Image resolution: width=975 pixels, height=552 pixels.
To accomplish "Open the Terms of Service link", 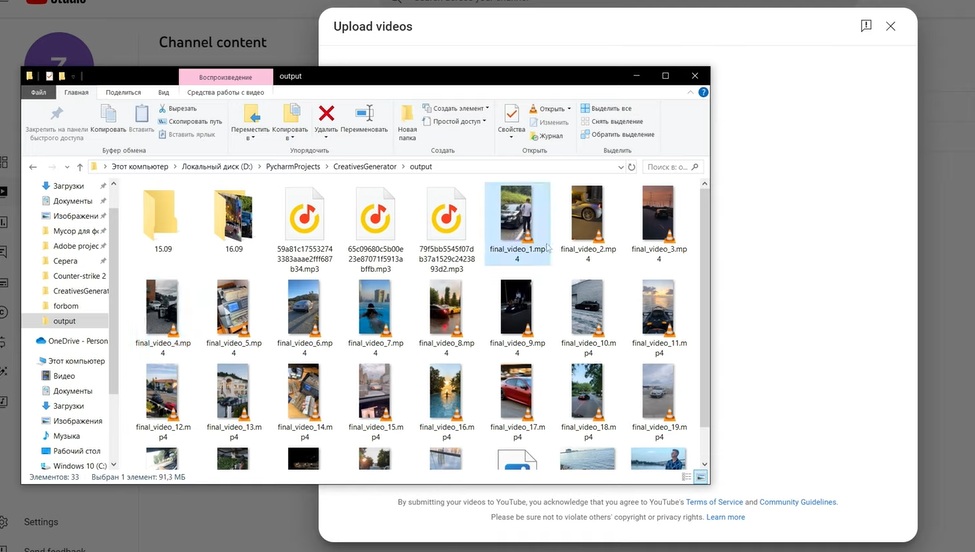I will [714, 502].
